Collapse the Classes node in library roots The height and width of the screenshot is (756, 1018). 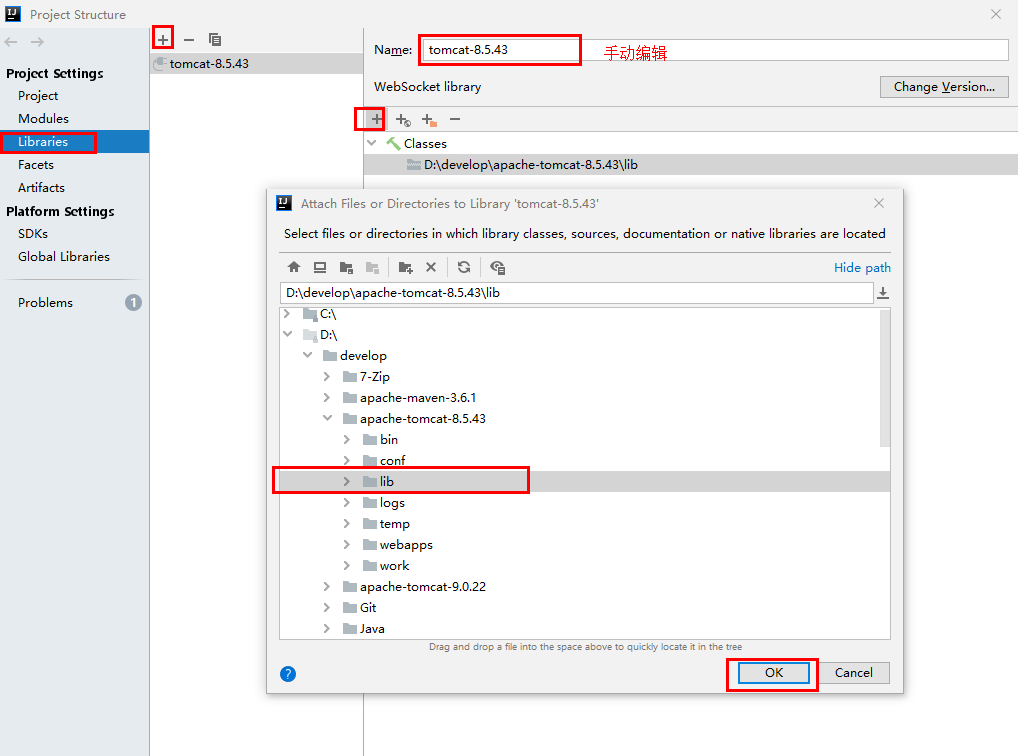372,143
